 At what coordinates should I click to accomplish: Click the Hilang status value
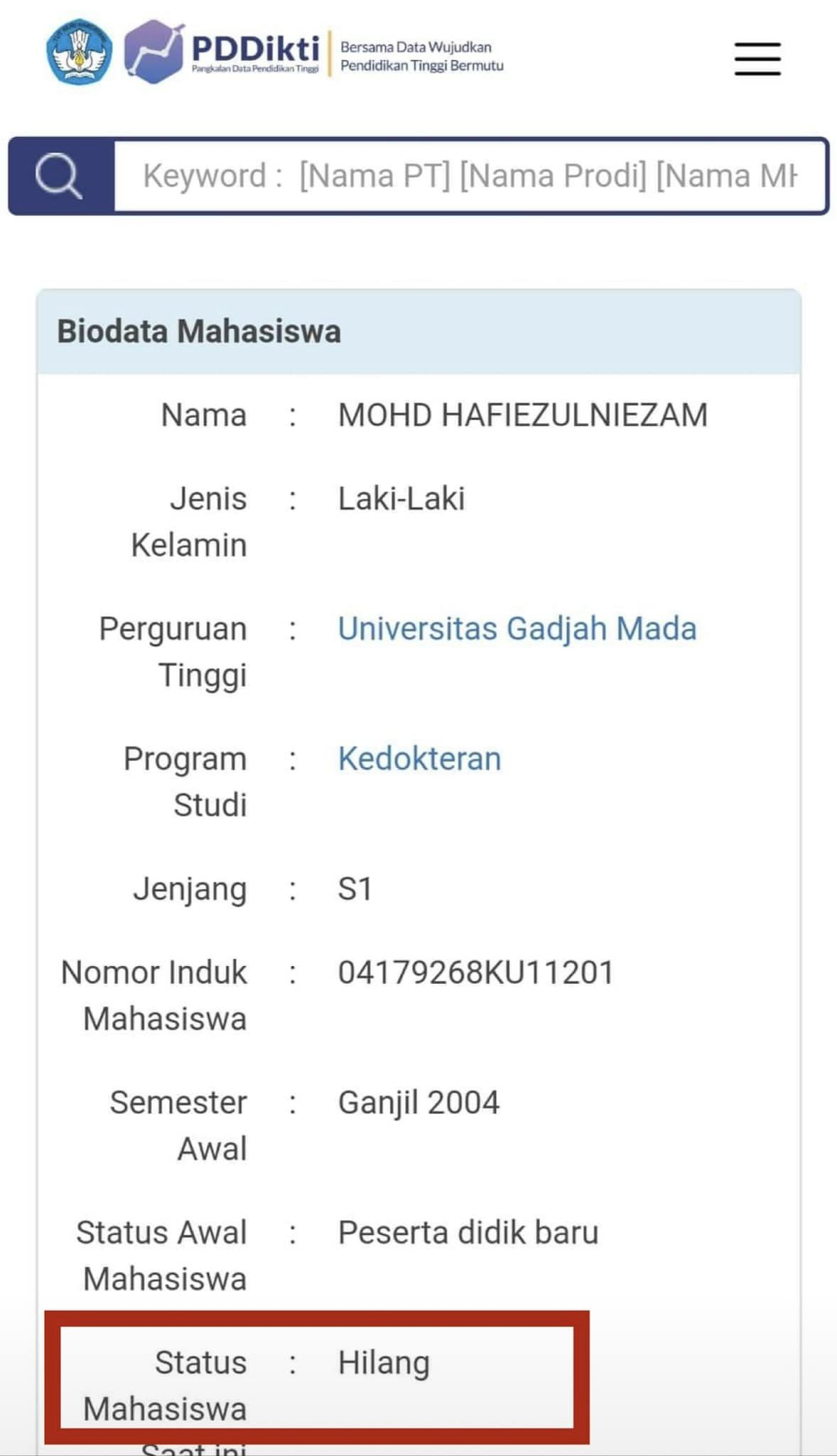(x=384, y=1364)
